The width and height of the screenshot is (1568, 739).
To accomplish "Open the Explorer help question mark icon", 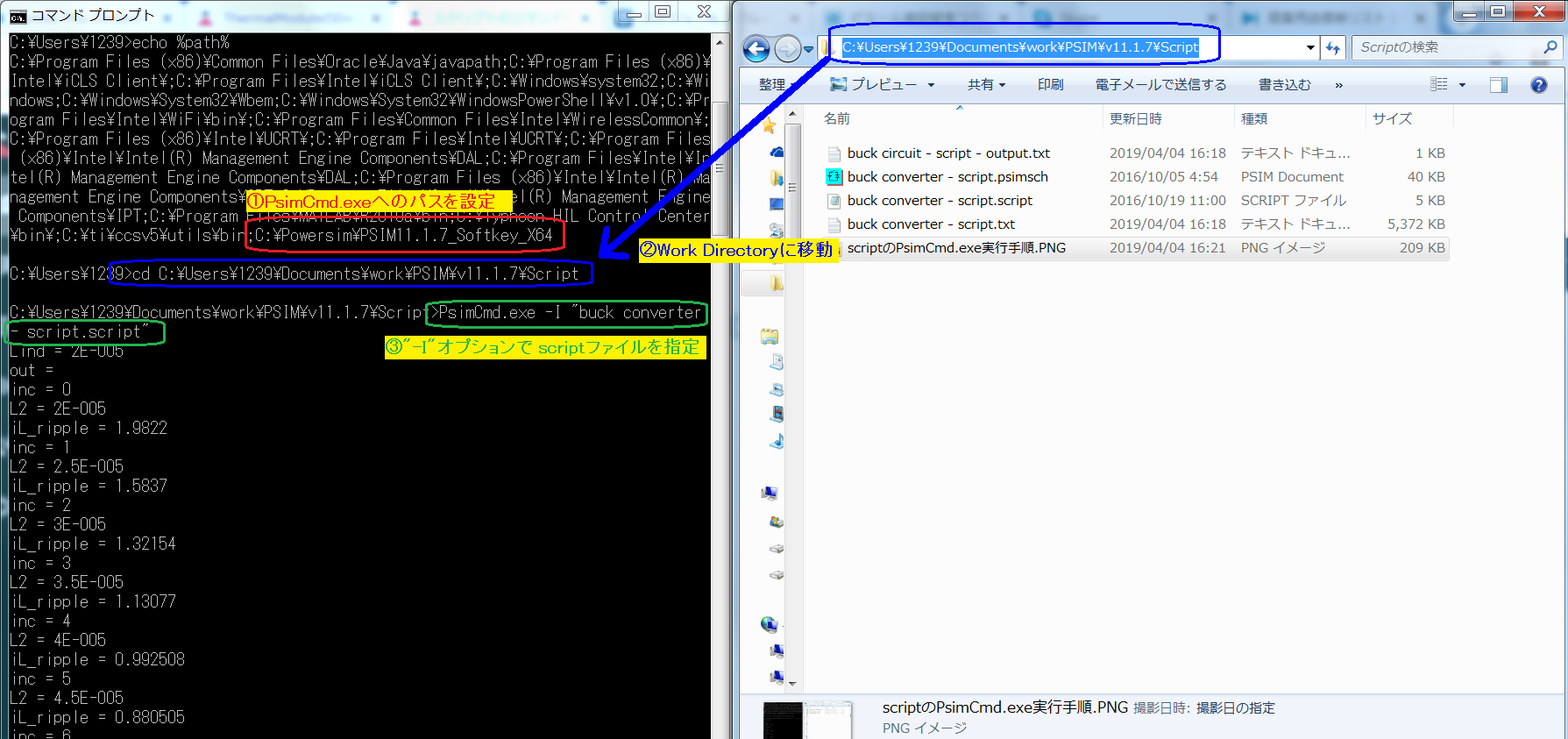I will coord(1538,85).
